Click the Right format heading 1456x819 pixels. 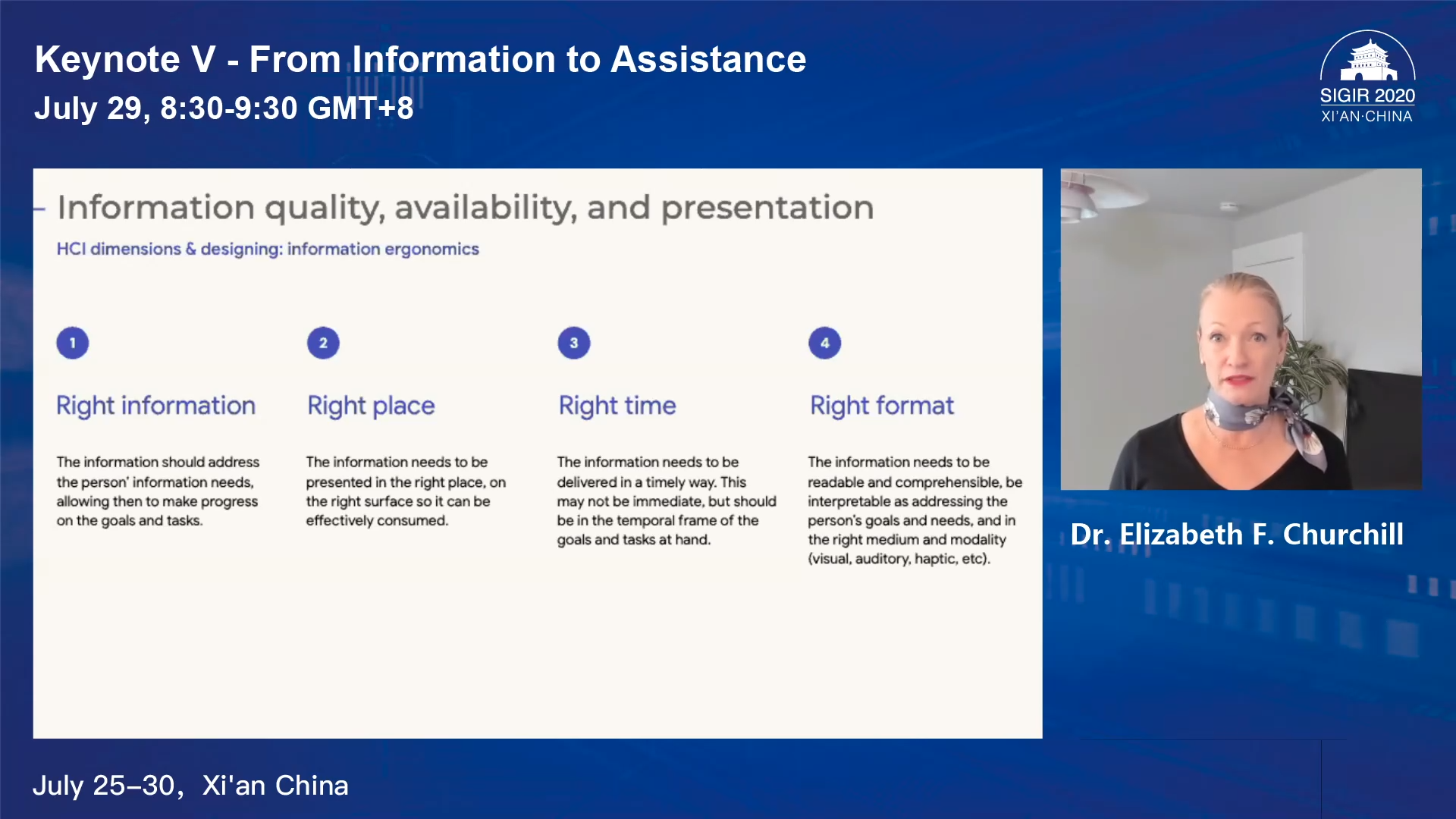pos(881,406)
